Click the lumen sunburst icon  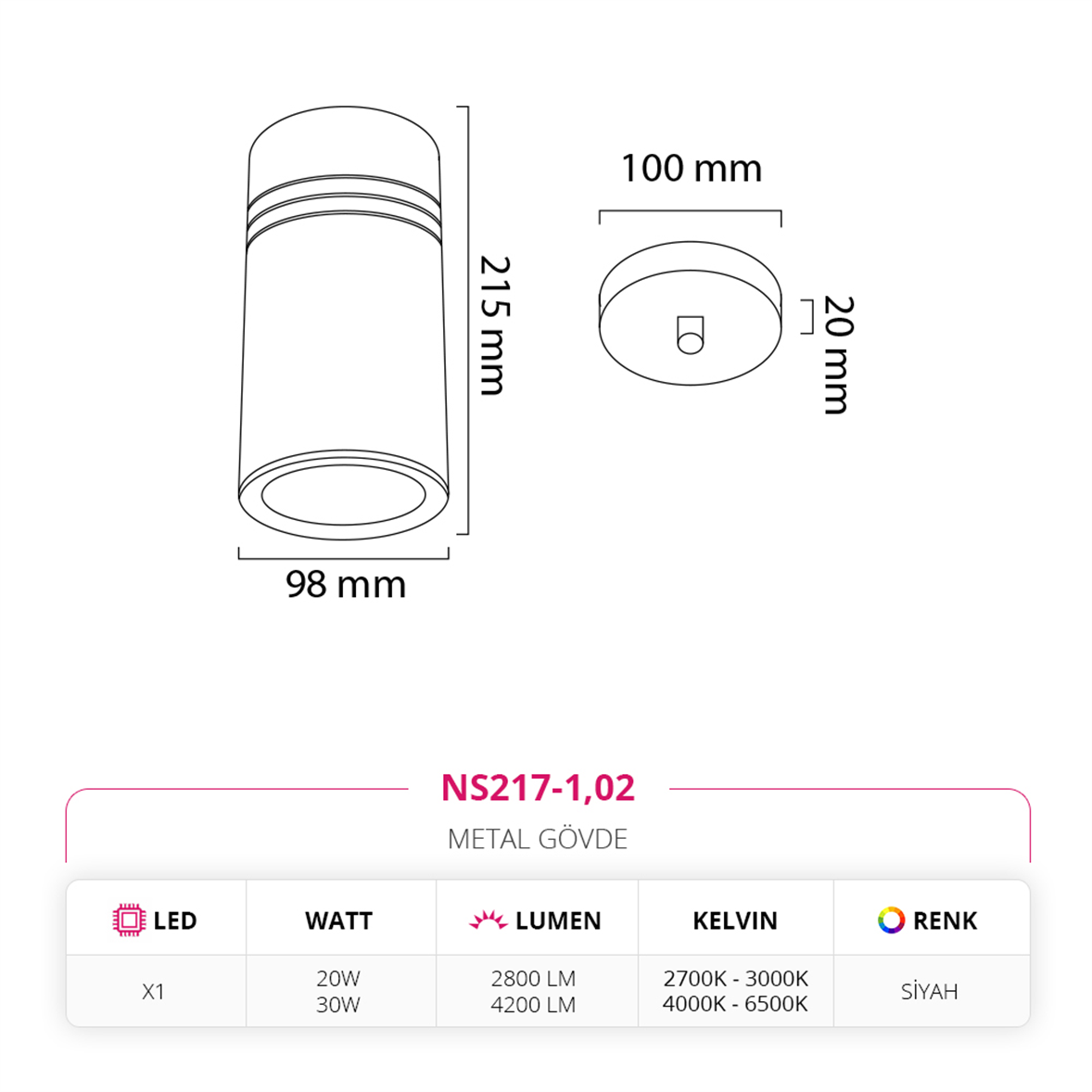click(x=489, y=920)
